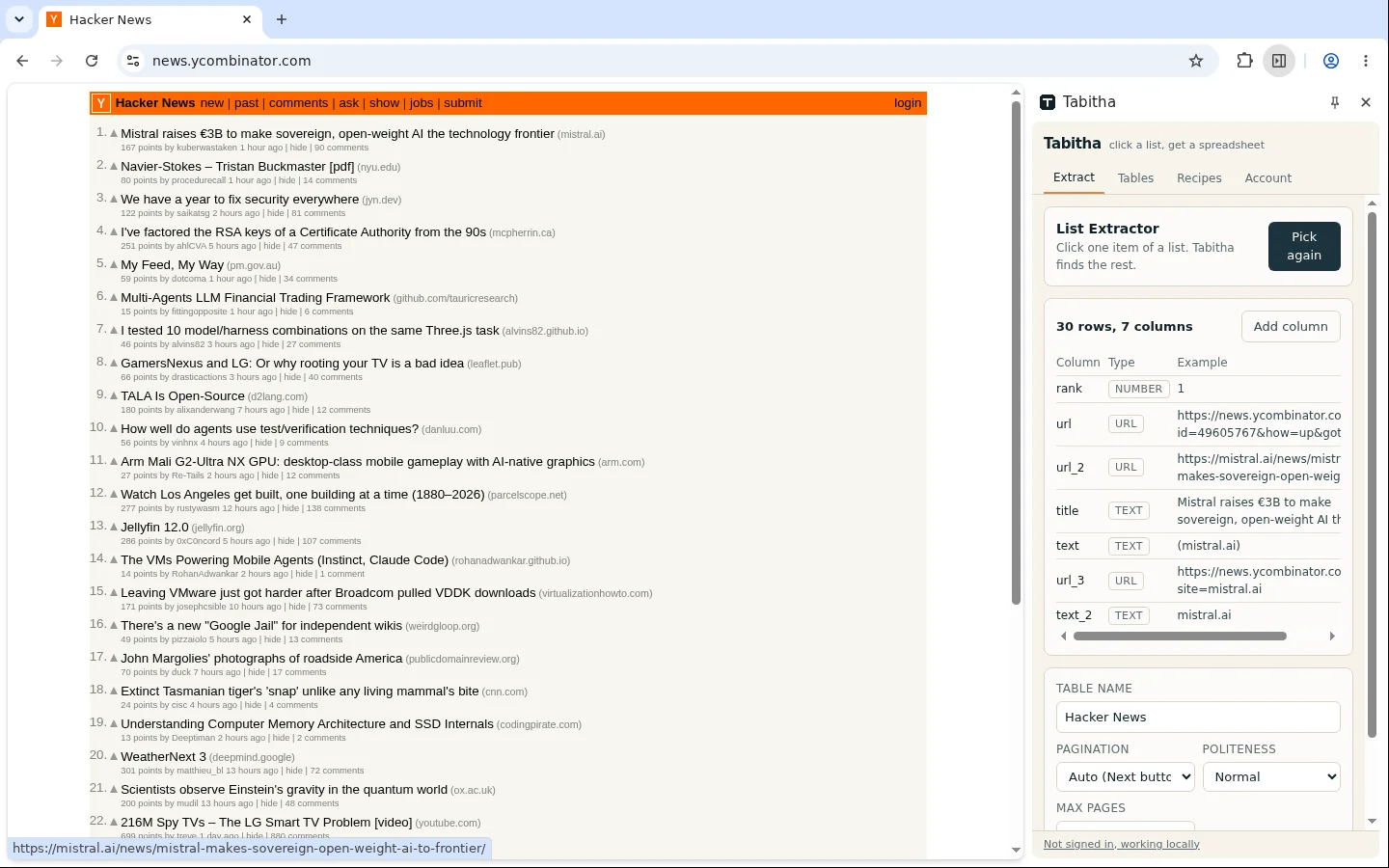This screenshot has width=1389, height=868.
Task: Upvote the TALA Is Open-Source story
Action: point(114,396)
